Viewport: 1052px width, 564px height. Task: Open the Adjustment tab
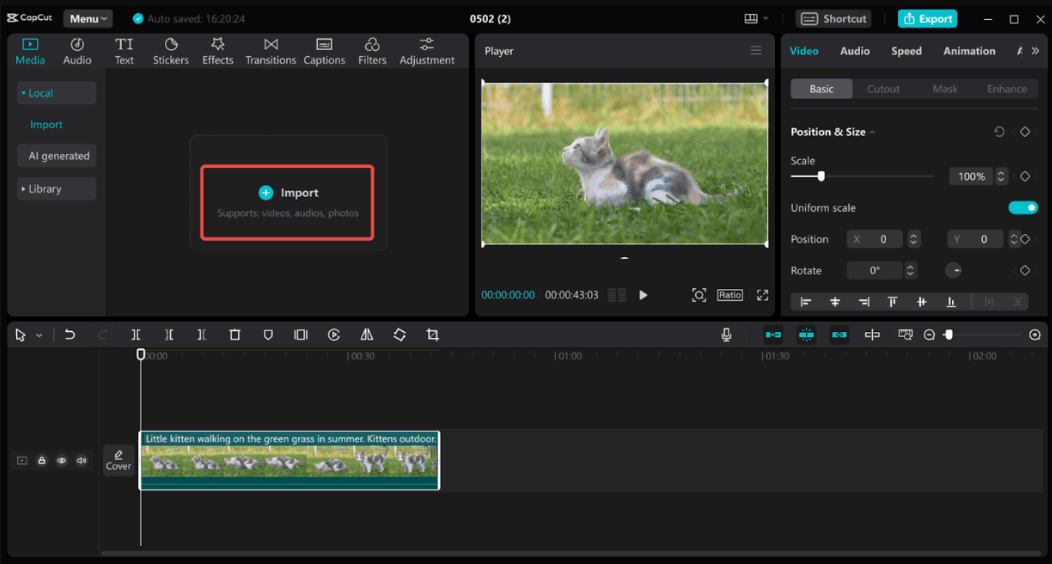(427, 52)
